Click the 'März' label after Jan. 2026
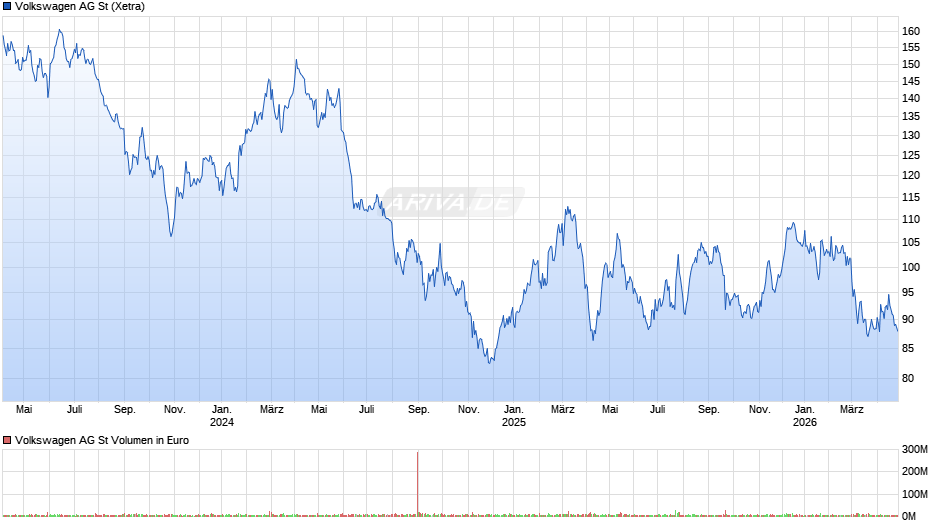This screenshot has height=526, width=940. pos(851,410)
